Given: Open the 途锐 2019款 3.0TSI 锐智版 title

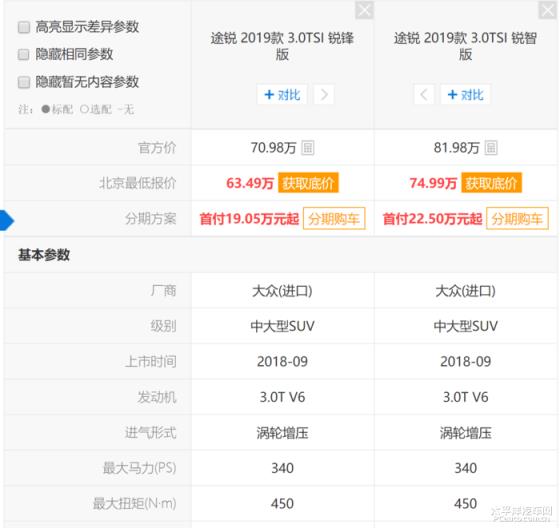Looking at the screenshot, I should coord(465,46).
